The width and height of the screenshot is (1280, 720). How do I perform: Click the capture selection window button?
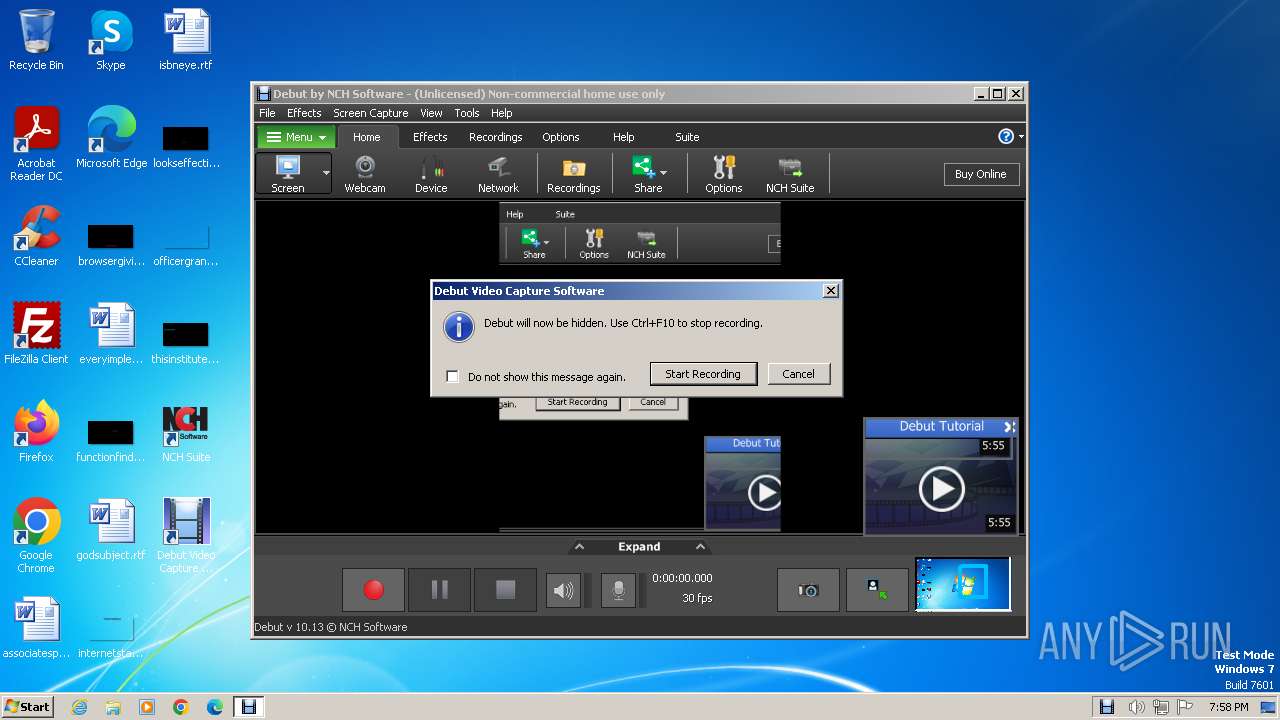coord(877,590)
